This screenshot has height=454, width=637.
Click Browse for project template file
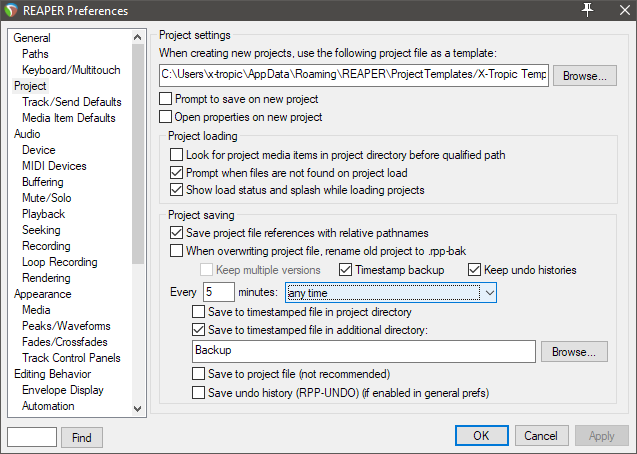tap(585, 76)
